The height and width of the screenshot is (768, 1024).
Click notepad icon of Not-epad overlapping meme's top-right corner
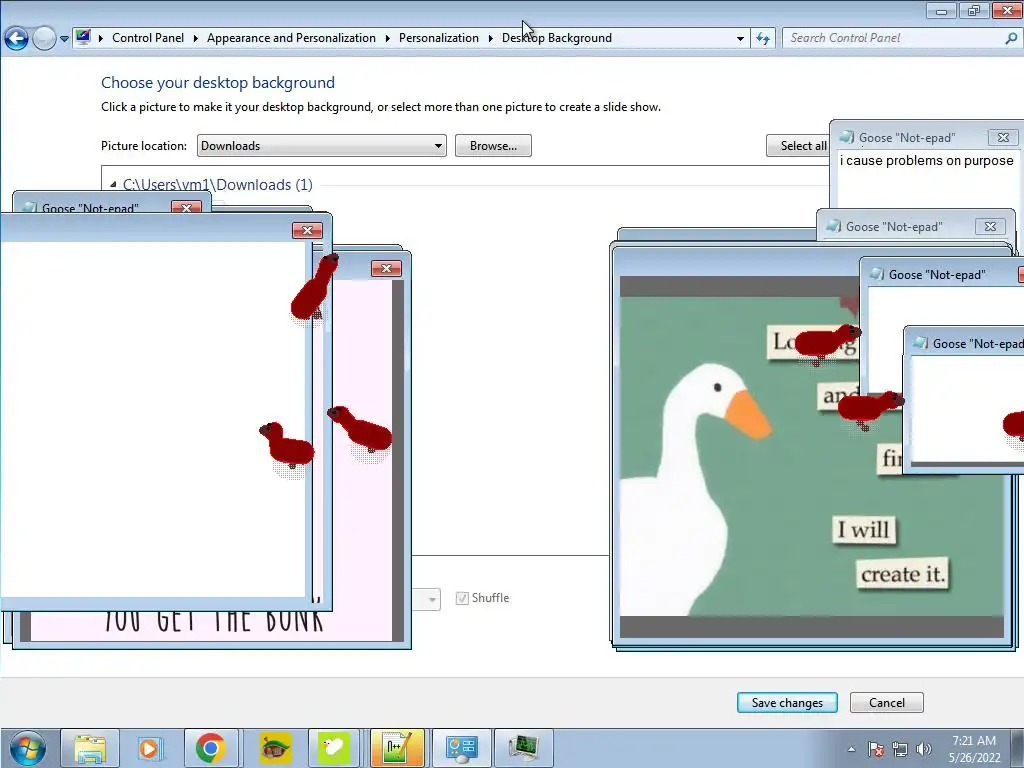(x=877, y=274)
